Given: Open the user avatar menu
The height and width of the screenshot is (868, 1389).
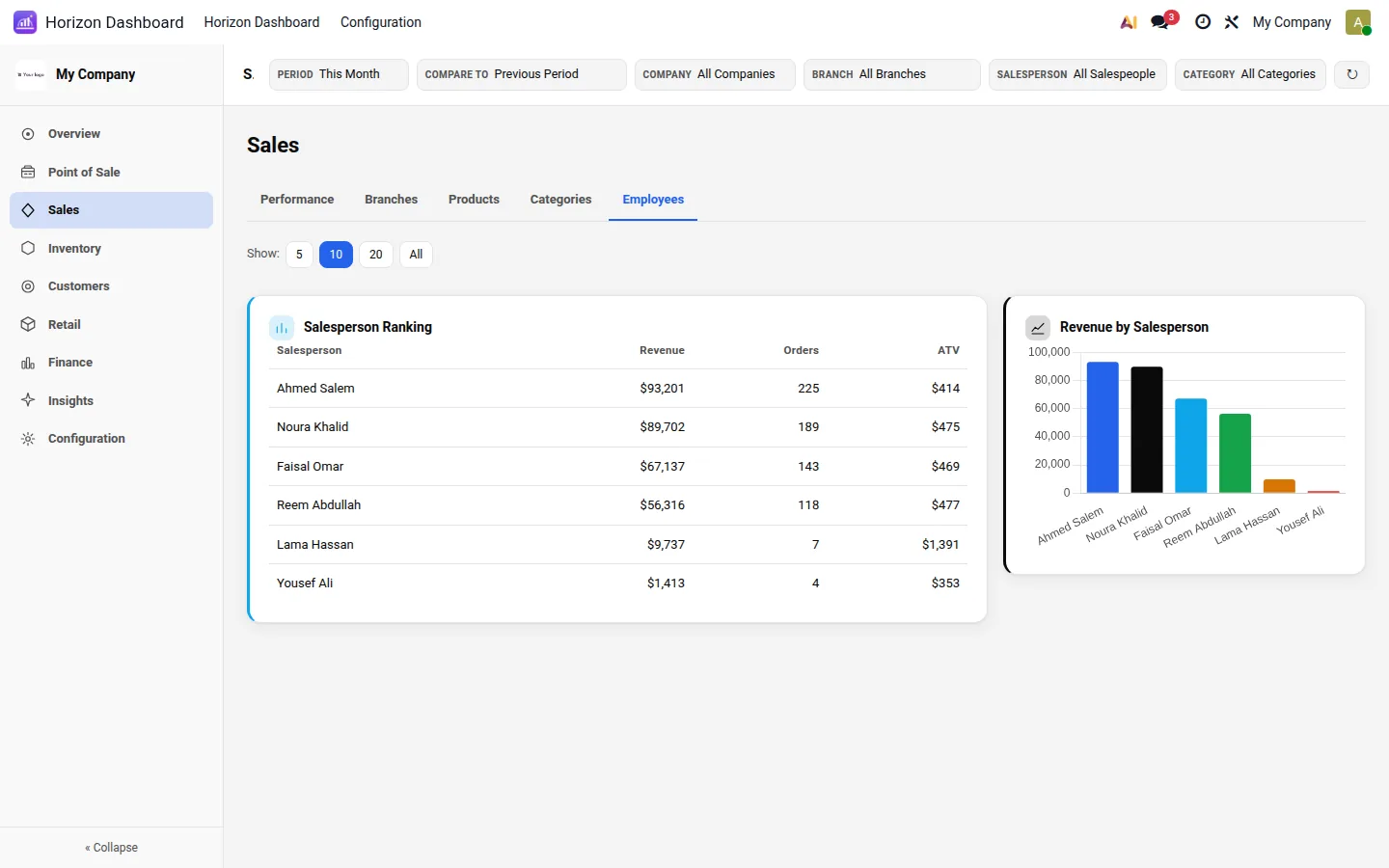Looking at the screenshot, I should click(x=1358, y=22).
